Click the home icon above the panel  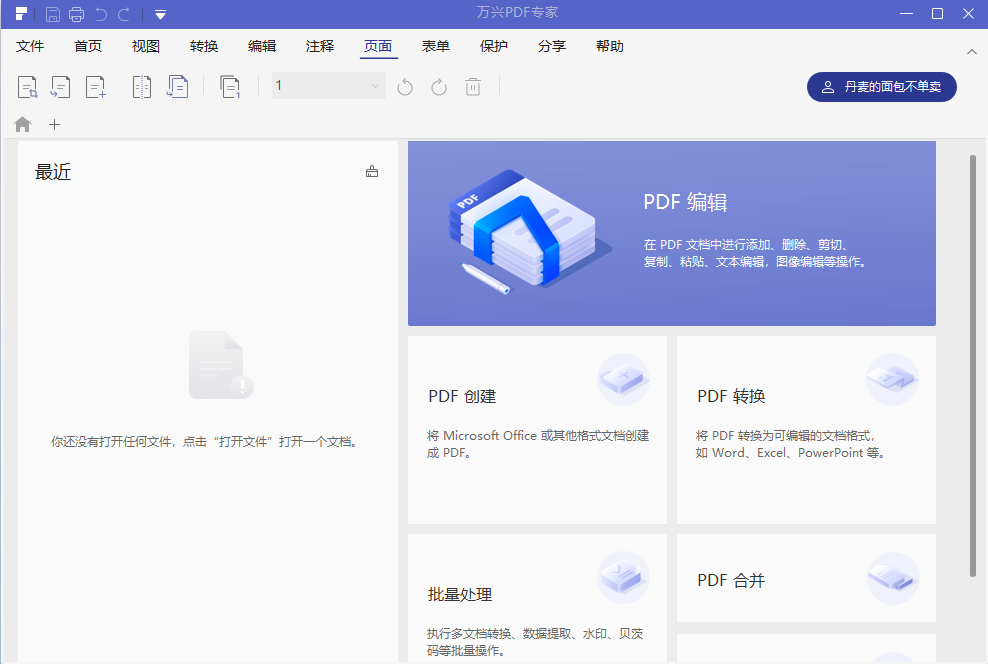point(22,124)
